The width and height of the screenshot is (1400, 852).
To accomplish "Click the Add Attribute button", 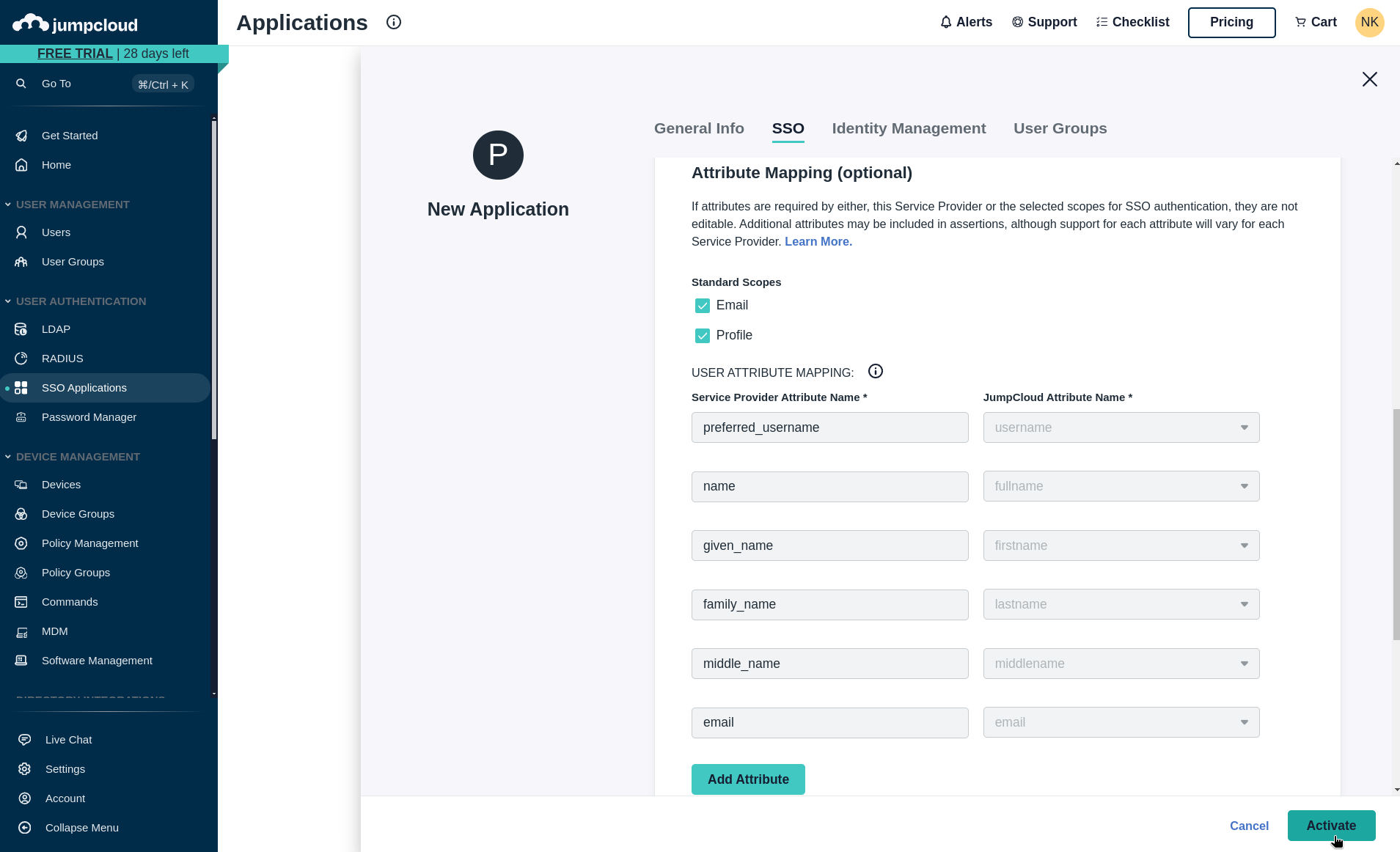I will pyautogui.click(x=747, y=779).
